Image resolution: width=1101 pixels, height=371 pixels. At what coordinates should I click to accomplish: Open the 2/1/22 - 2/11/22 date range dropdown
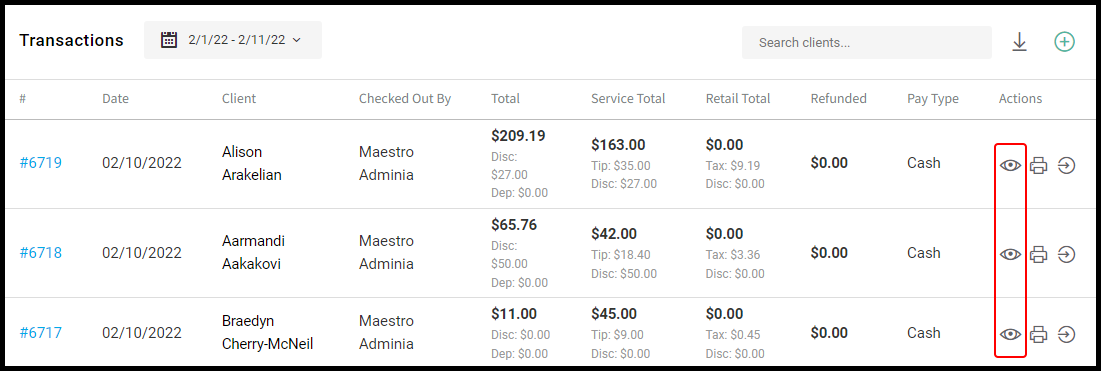(233, 40)
